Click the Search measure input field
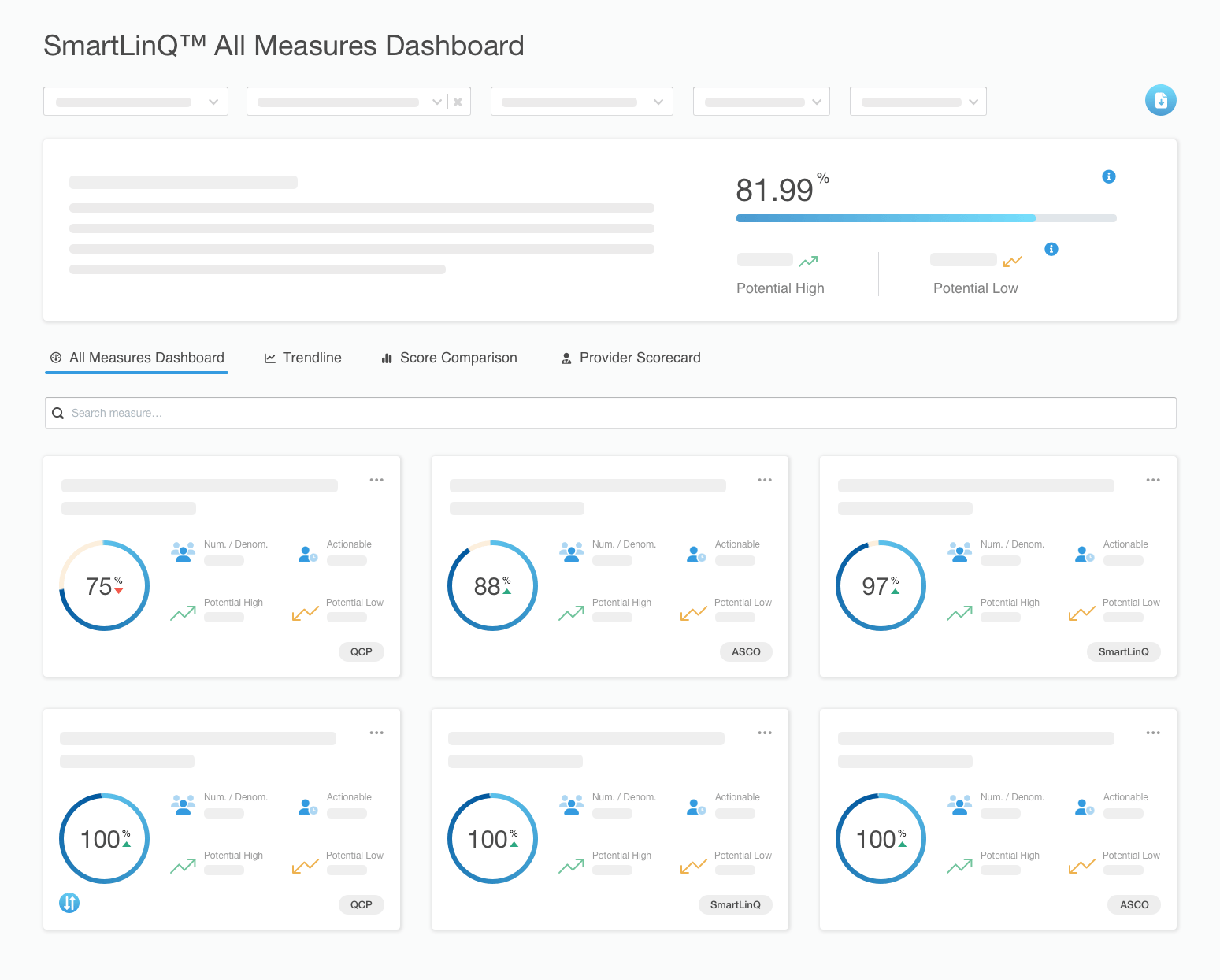 (610, 413)
